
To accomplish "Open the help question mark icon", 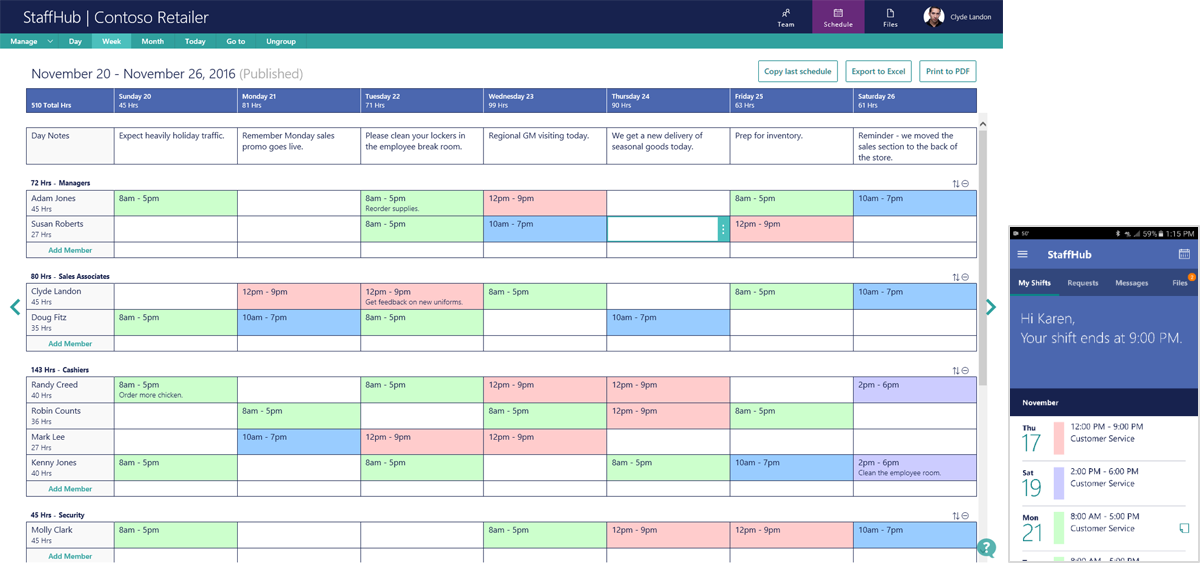I will click(987, 548).
